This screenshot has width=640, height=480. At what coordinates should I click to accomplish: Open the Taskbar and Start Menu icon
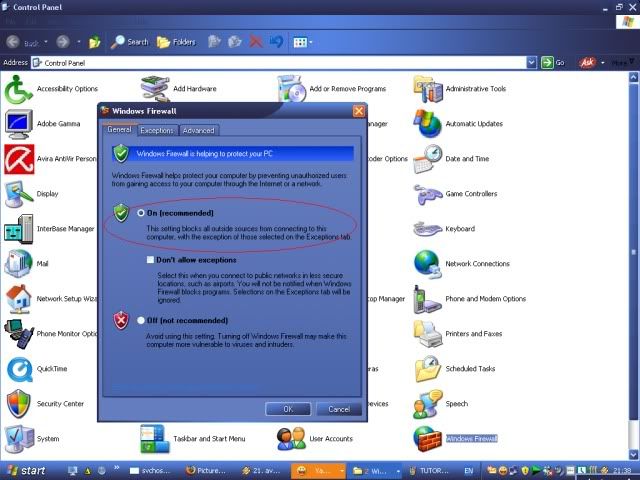[x=155, y=439]
